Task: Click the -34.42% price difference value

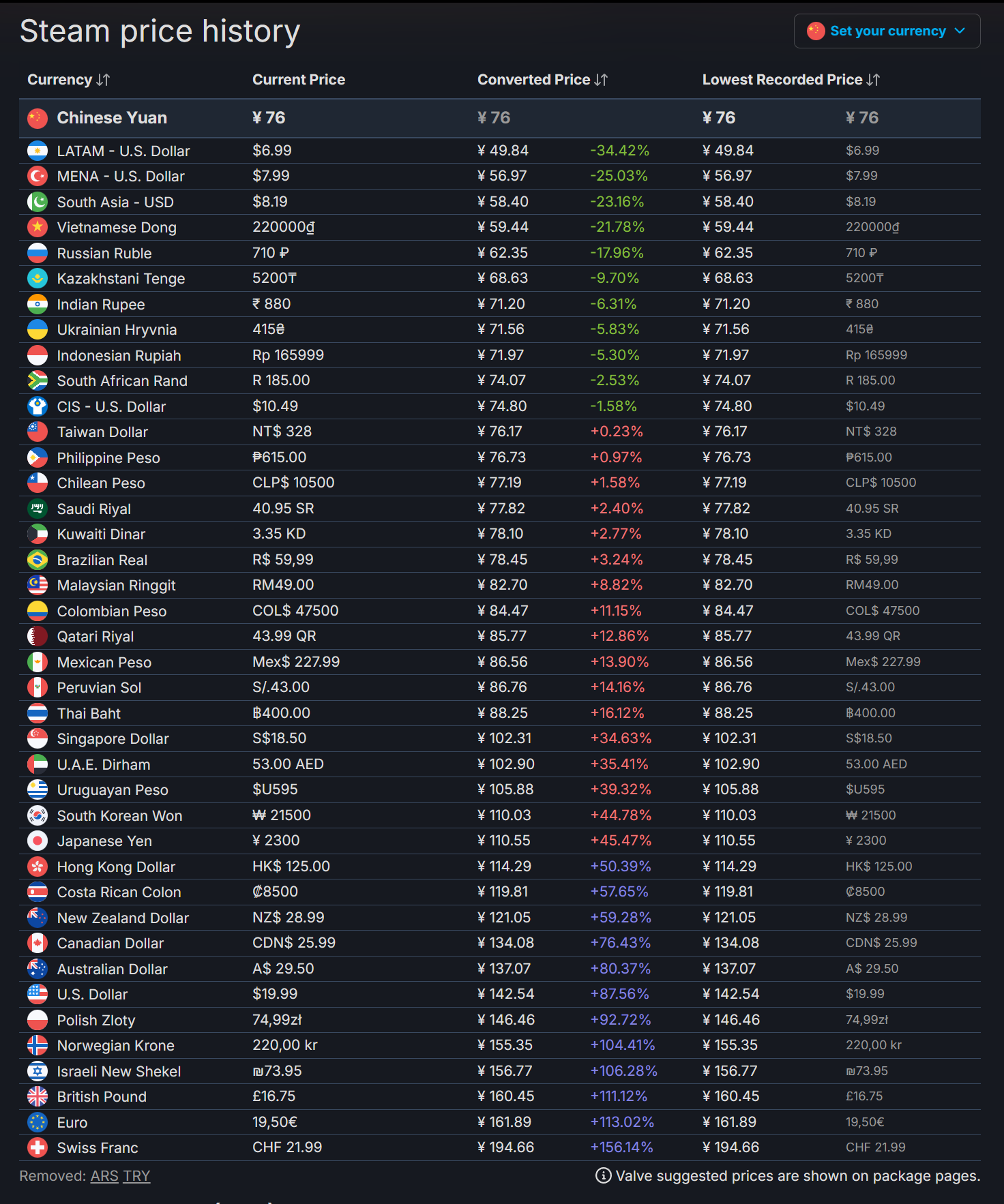Action: [619, 151]
